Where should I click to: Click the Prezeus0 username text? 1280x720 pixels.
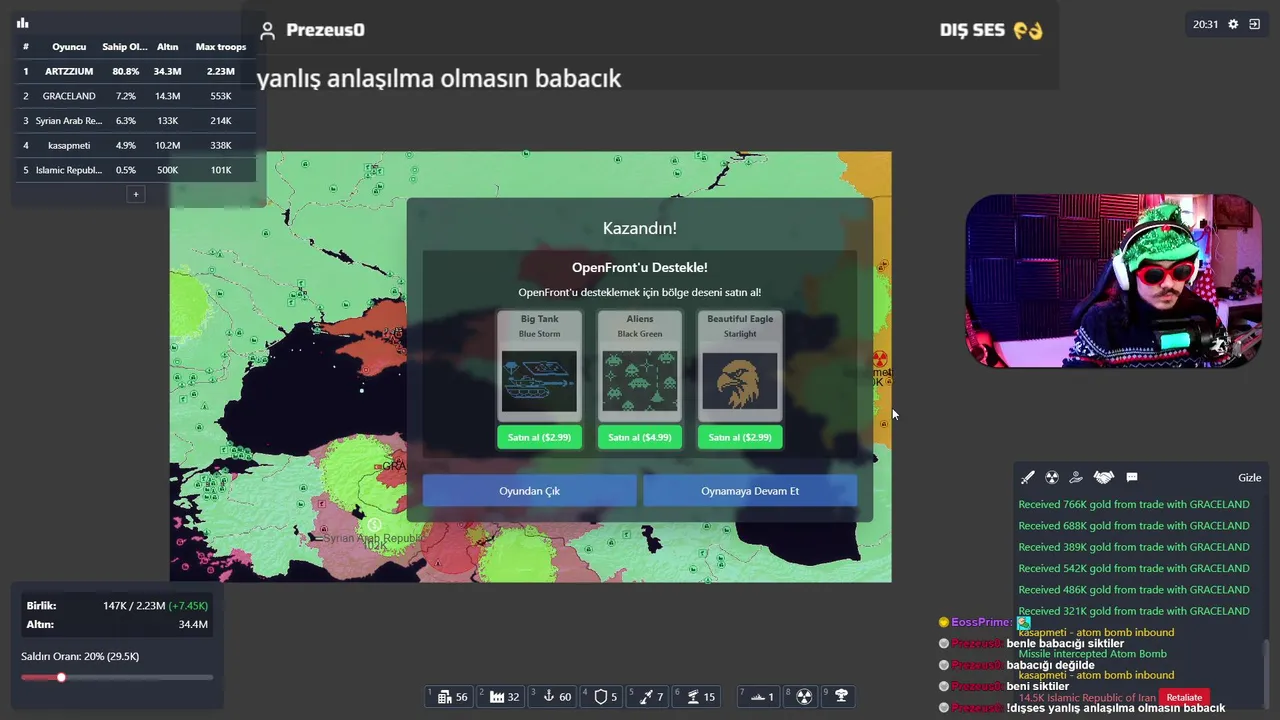coord(325,30)
